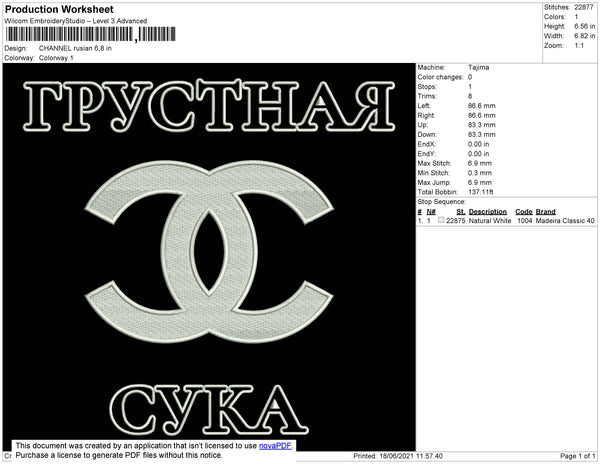Click the 'Code' column header

[x=524, y=212]
